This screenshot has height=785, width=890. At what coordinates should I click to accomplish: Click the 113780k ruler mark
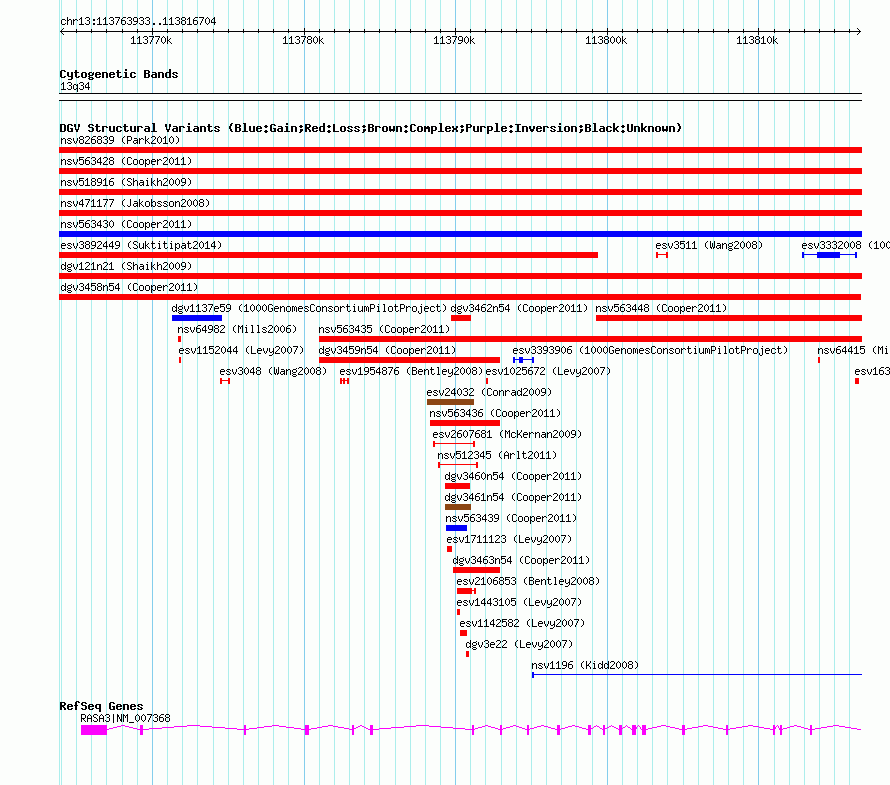pyautogui.click(x=303, y=40)
